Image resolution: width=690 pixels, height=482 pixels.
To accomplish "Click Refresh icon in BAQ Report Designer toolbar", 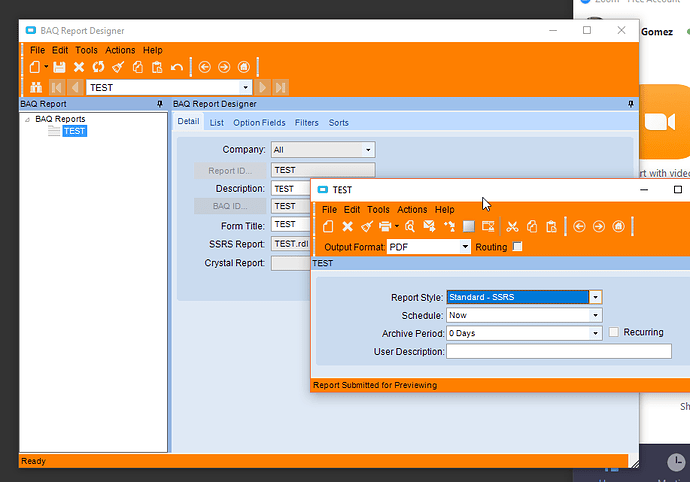I will tap(98, 67).
